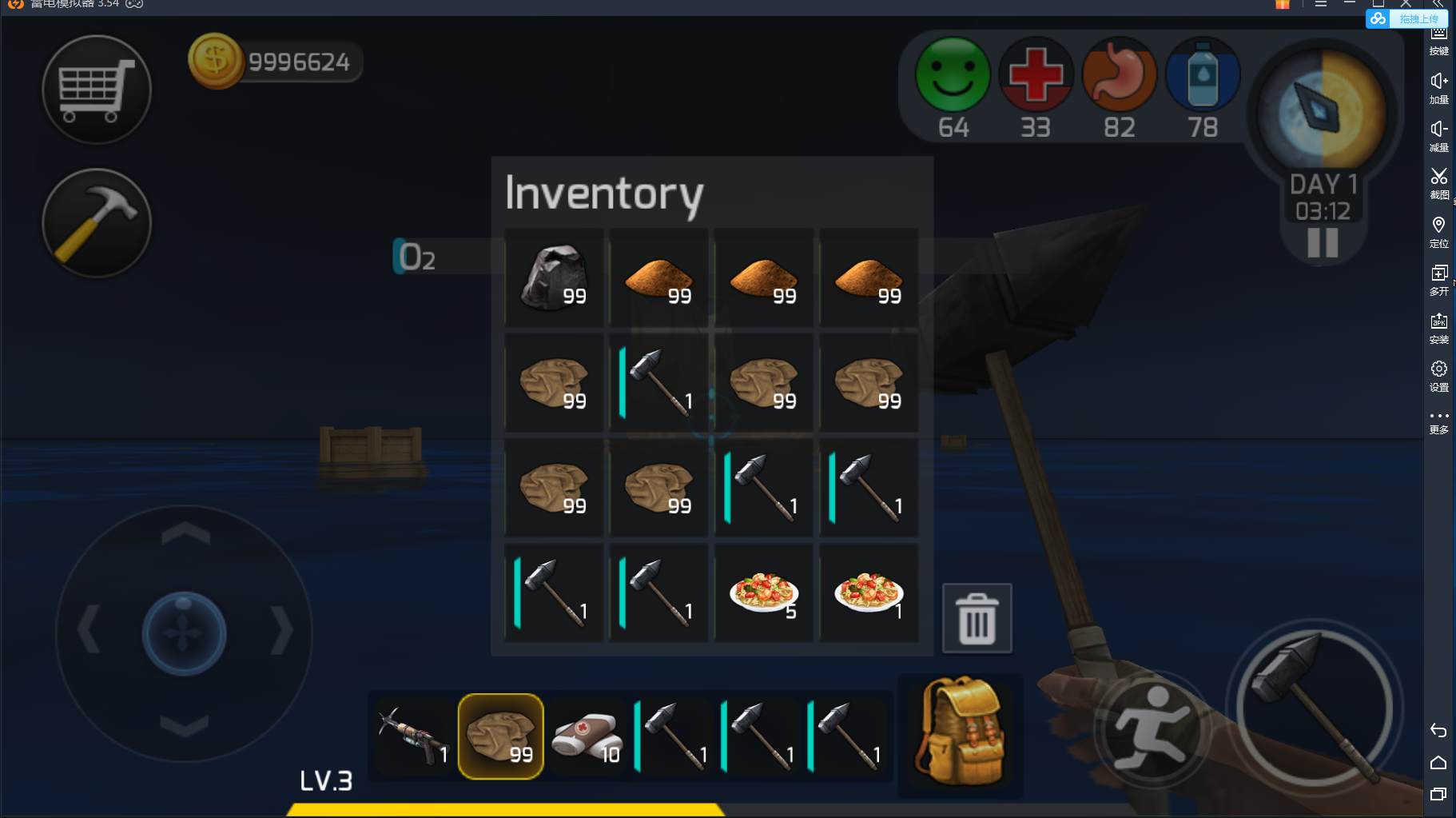Screen dimensions: 1456x818
Task: Select the food plate with quantity 5
Action: (x=764, y=593)
